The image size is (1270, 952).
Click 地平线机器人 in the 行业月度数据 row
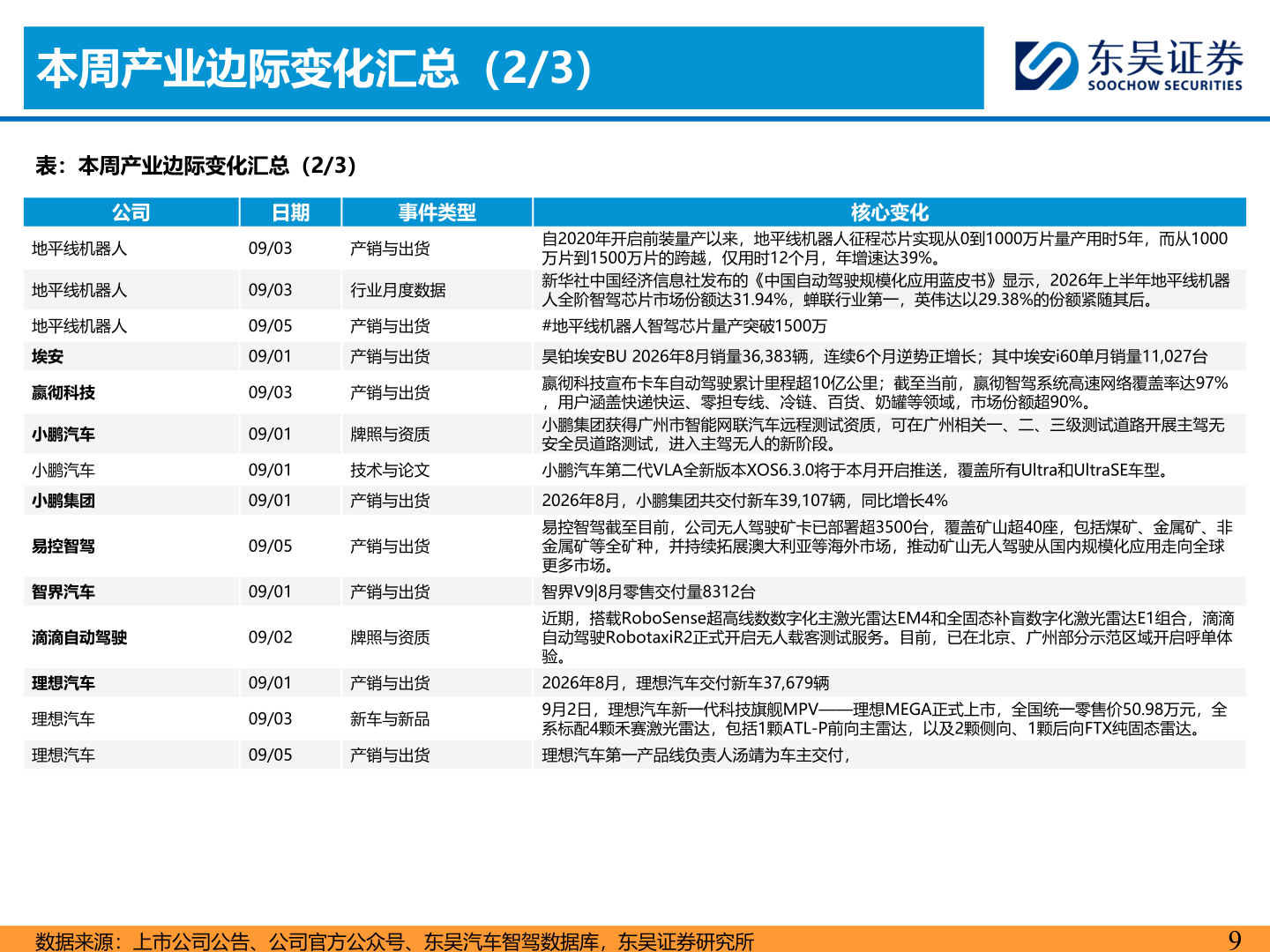(x=79, y=290)
